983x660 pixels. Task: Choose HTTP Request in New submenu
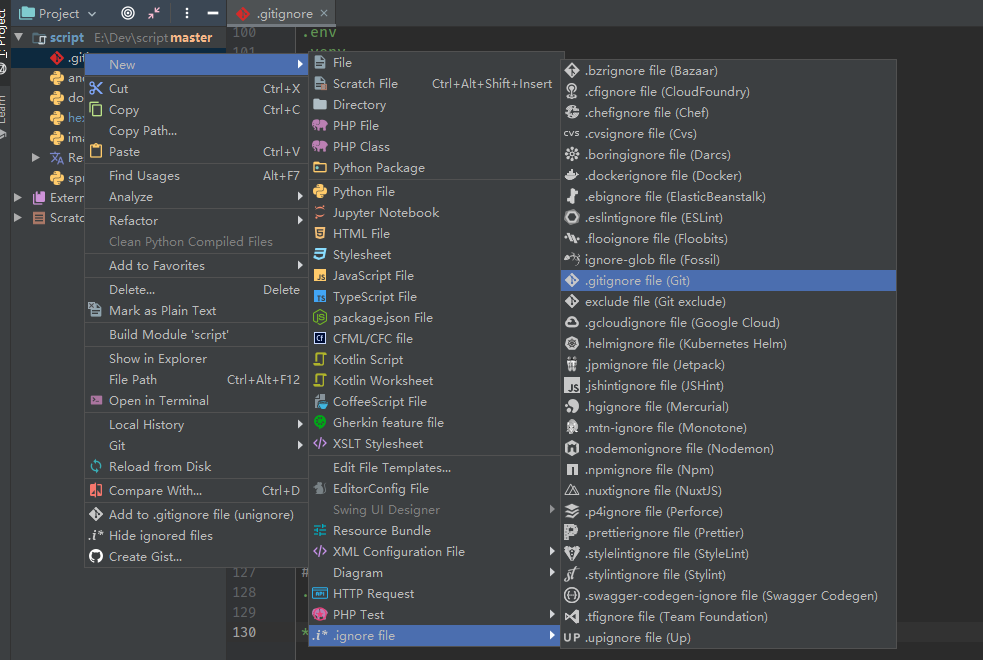click(x=434, y=594)
